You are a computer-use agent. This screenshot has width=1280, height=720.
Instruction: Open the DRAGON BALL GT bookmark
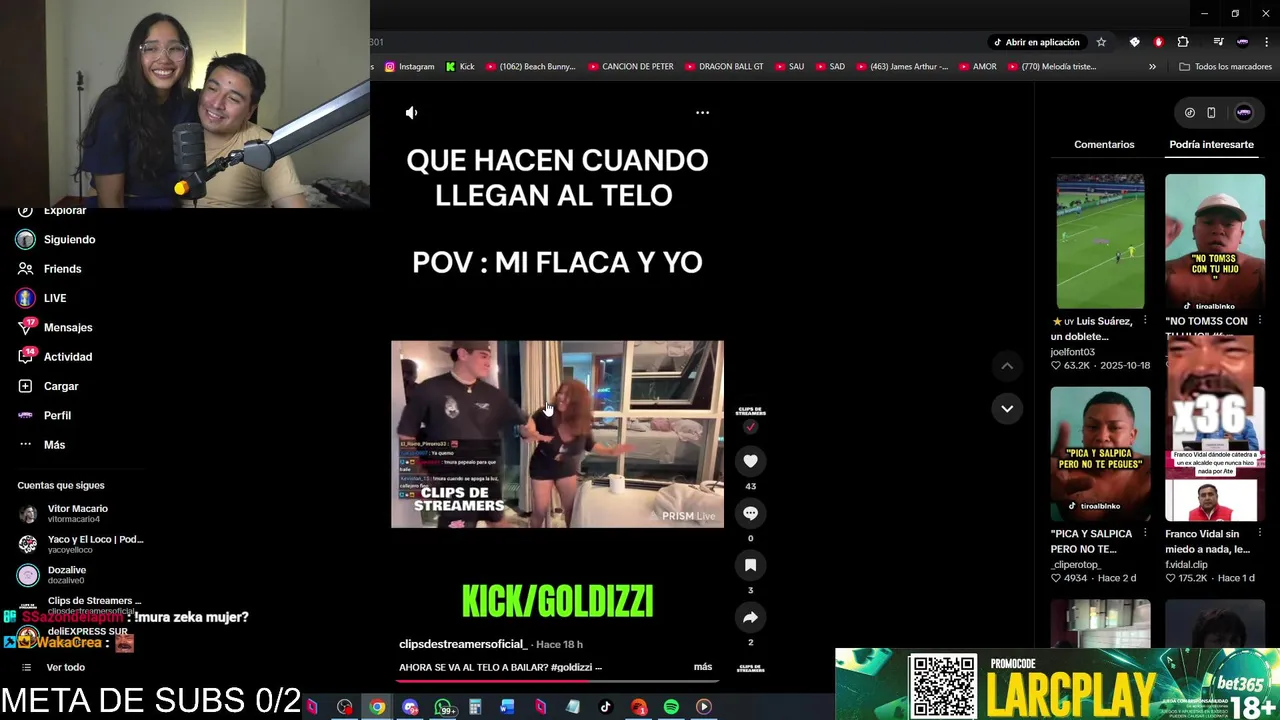724,67
